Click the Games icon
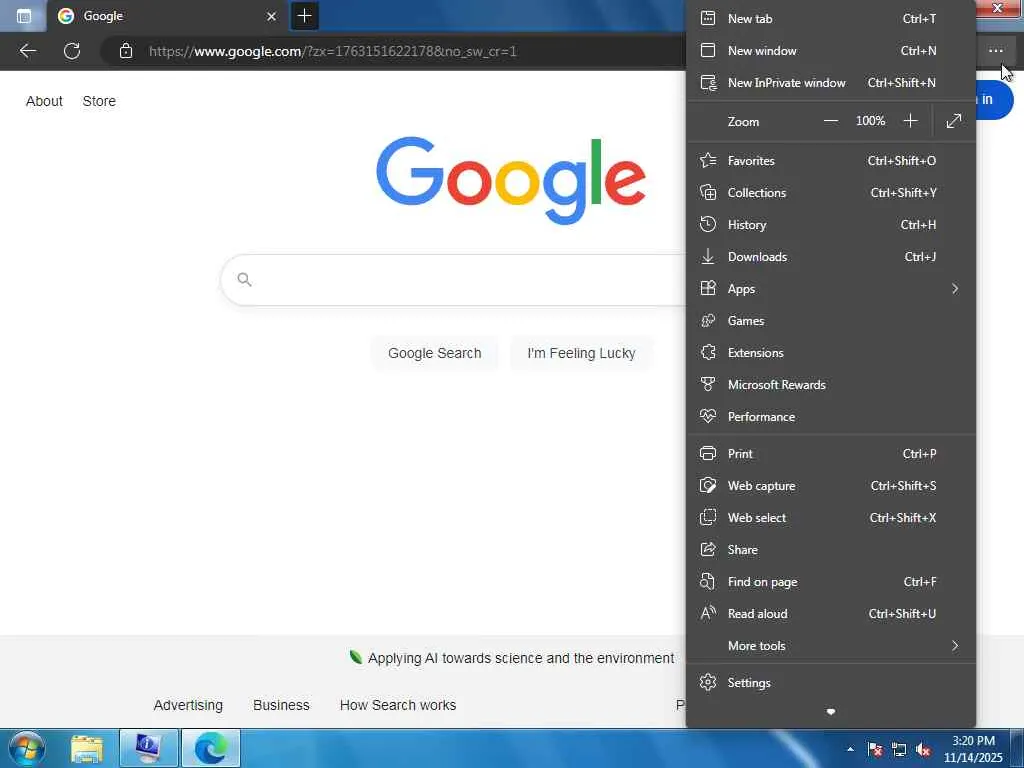 708,320
